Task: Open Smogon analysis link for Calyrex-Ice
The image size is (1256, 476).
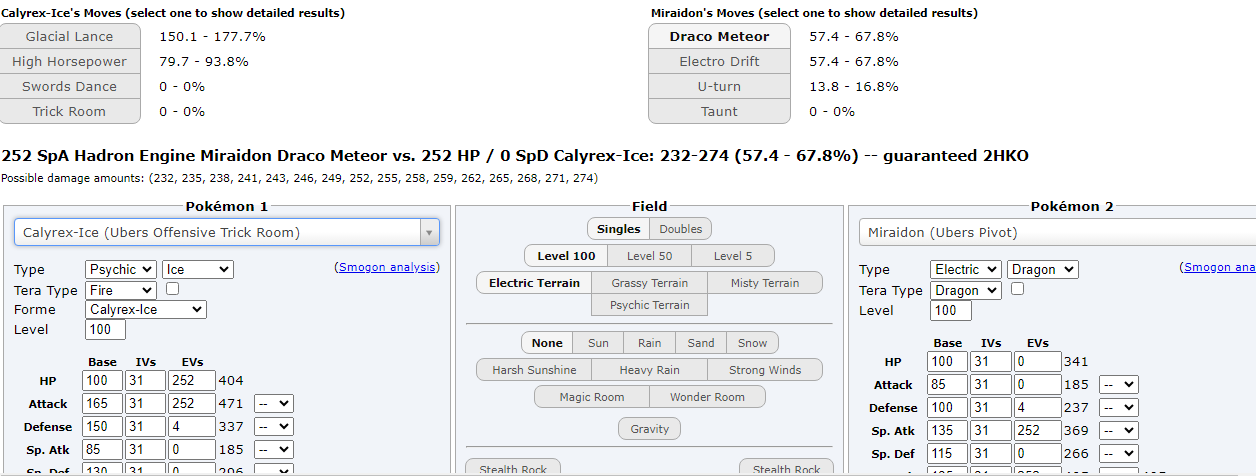Action: [386, 268]
